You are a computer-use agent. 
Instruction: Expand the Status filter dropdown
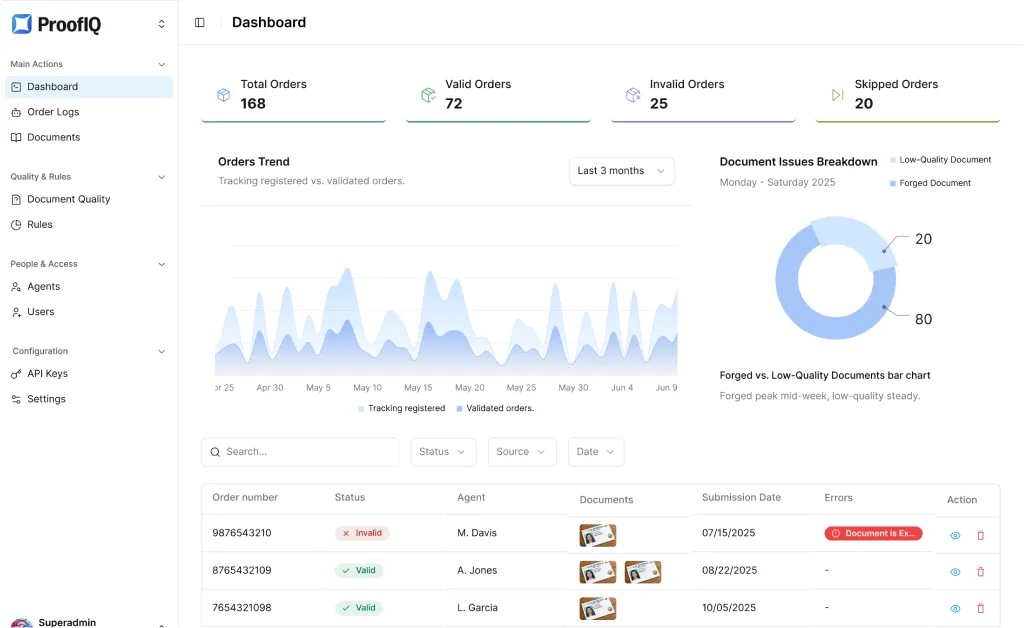443,452
